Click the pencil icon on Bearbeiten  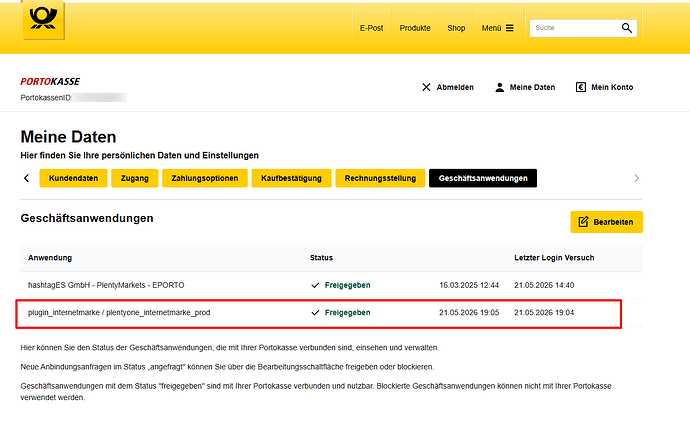583,222
